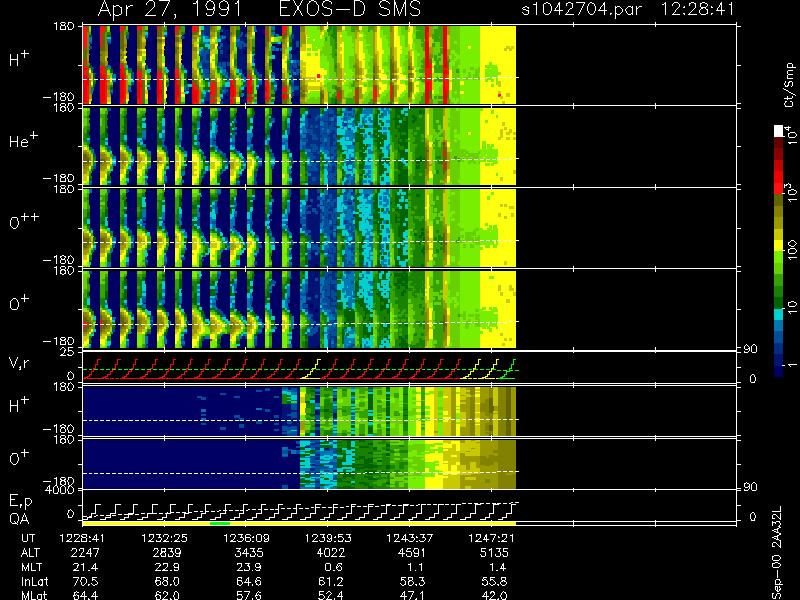Click the 'Ct/Smp' colorbar unit label
The image size is (800, 600).
[x=789, y=85]
